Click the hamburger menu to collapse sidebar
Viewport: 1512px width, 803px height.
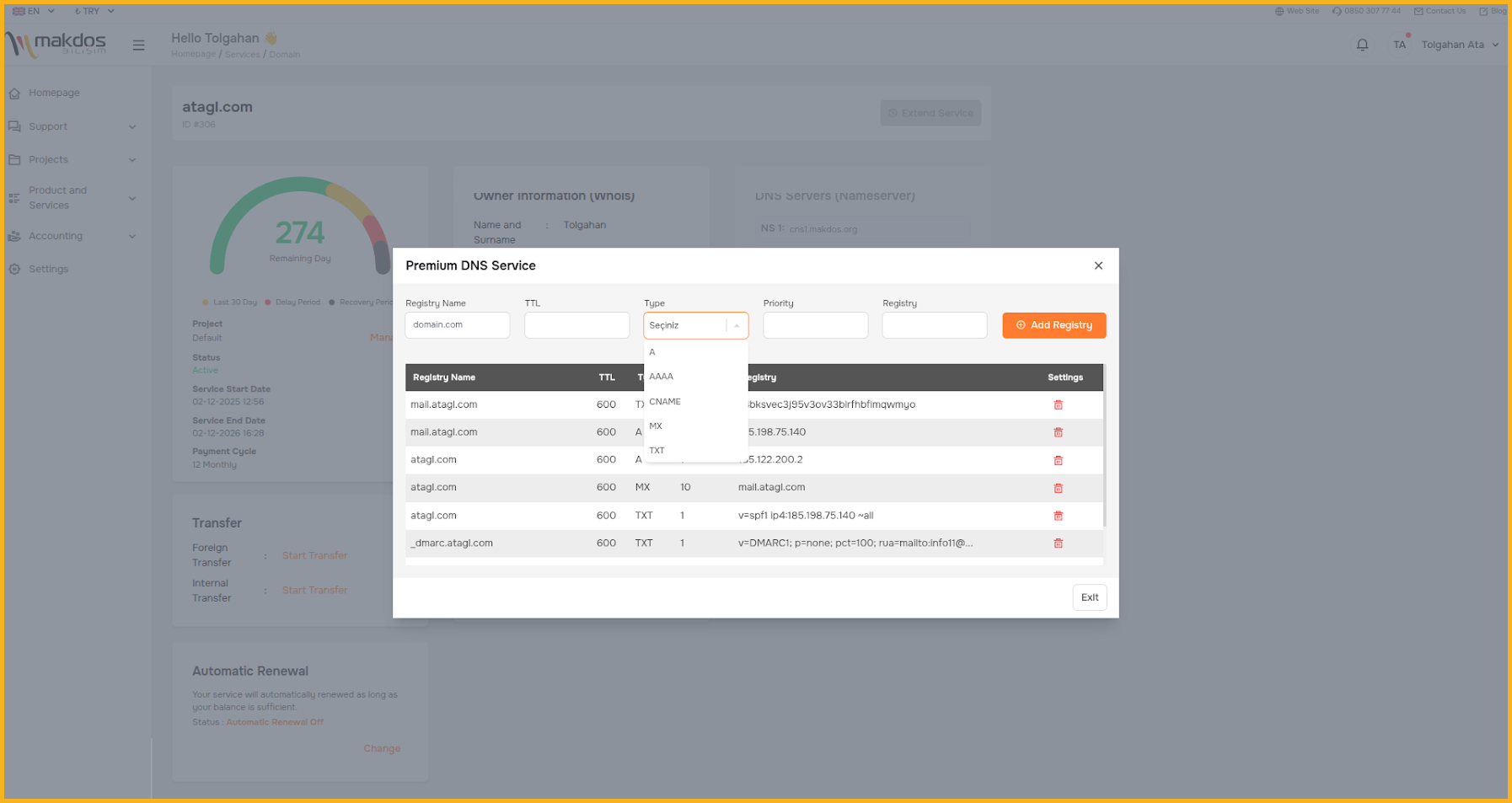point(138,45)
